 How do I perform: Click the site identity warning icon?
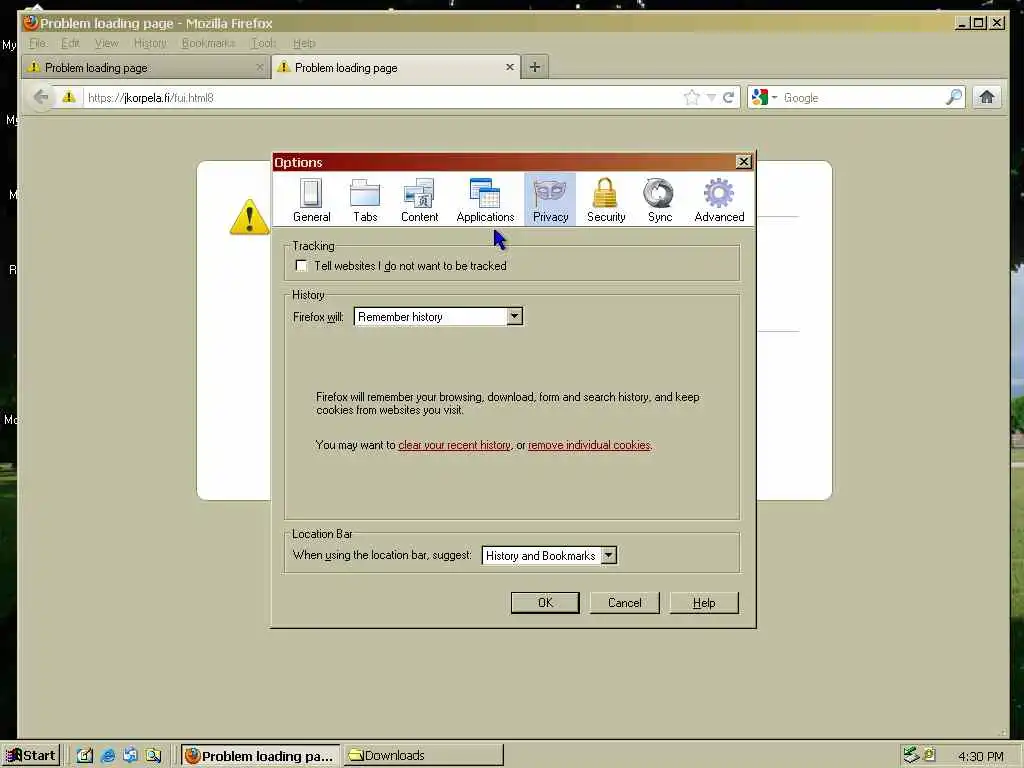click(x=69, y=97)
